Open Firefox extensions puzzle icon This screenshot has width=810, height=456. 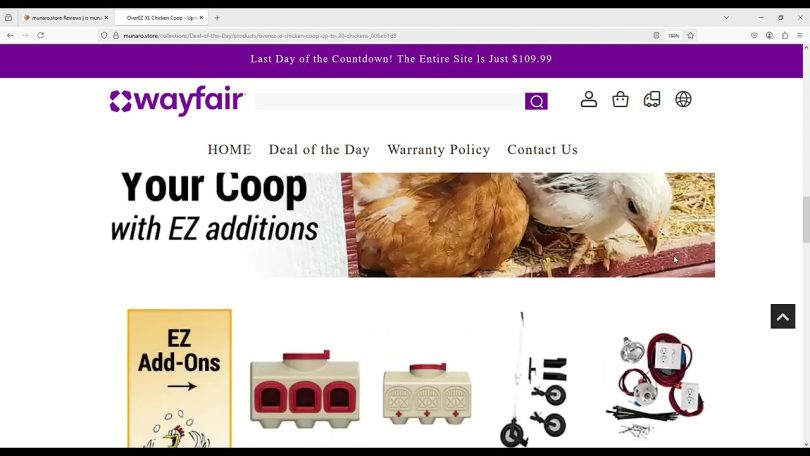[785, 36]
